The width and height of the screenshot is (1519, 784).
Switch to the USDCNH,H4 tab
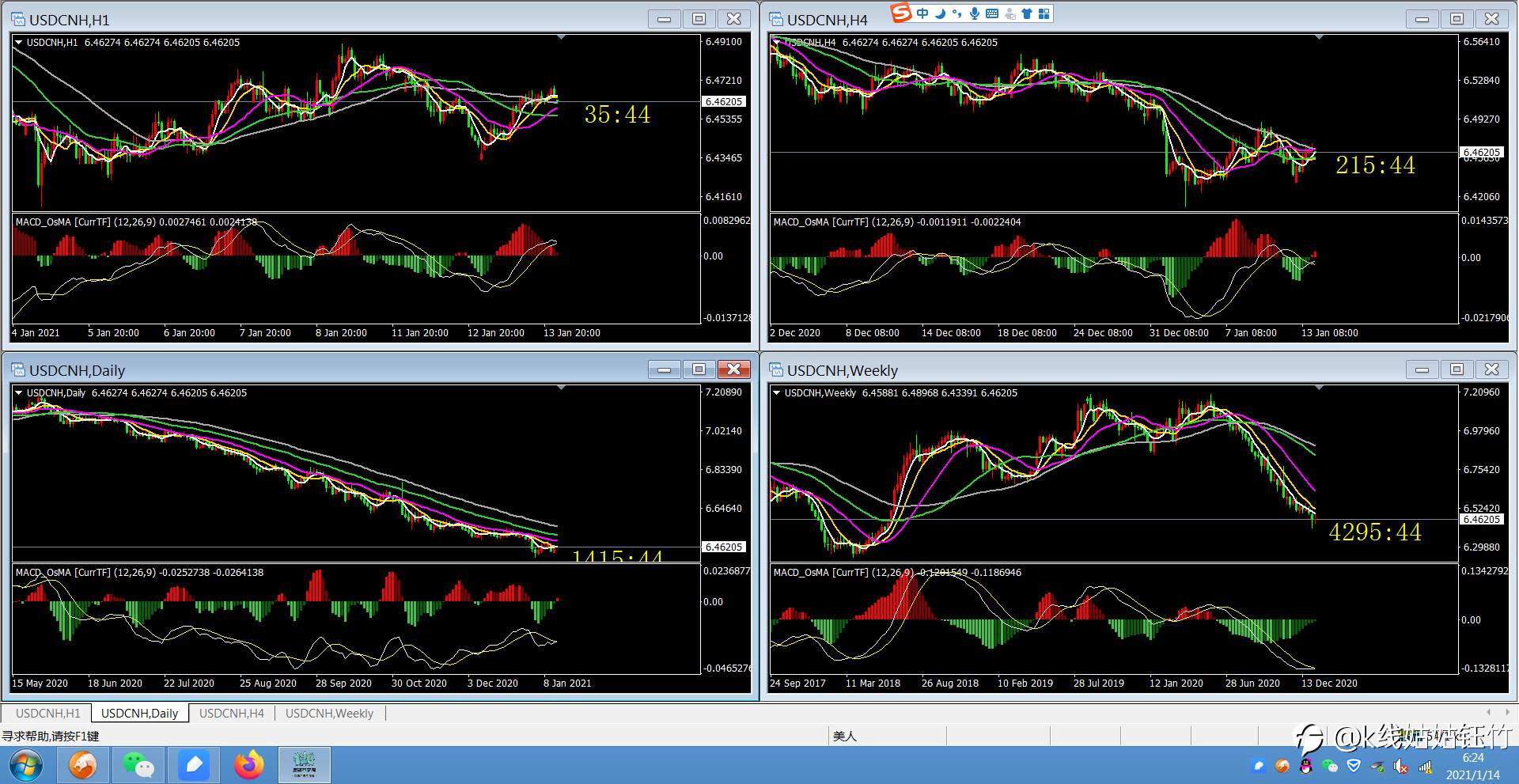[231, 713]
